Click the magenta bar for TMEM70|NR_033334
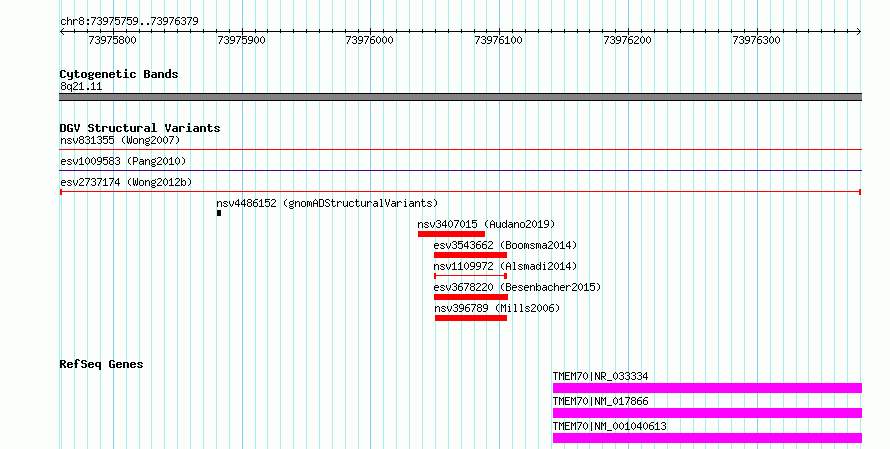Image resolution: width=890 pixels, height=449 pixels. 707,388
